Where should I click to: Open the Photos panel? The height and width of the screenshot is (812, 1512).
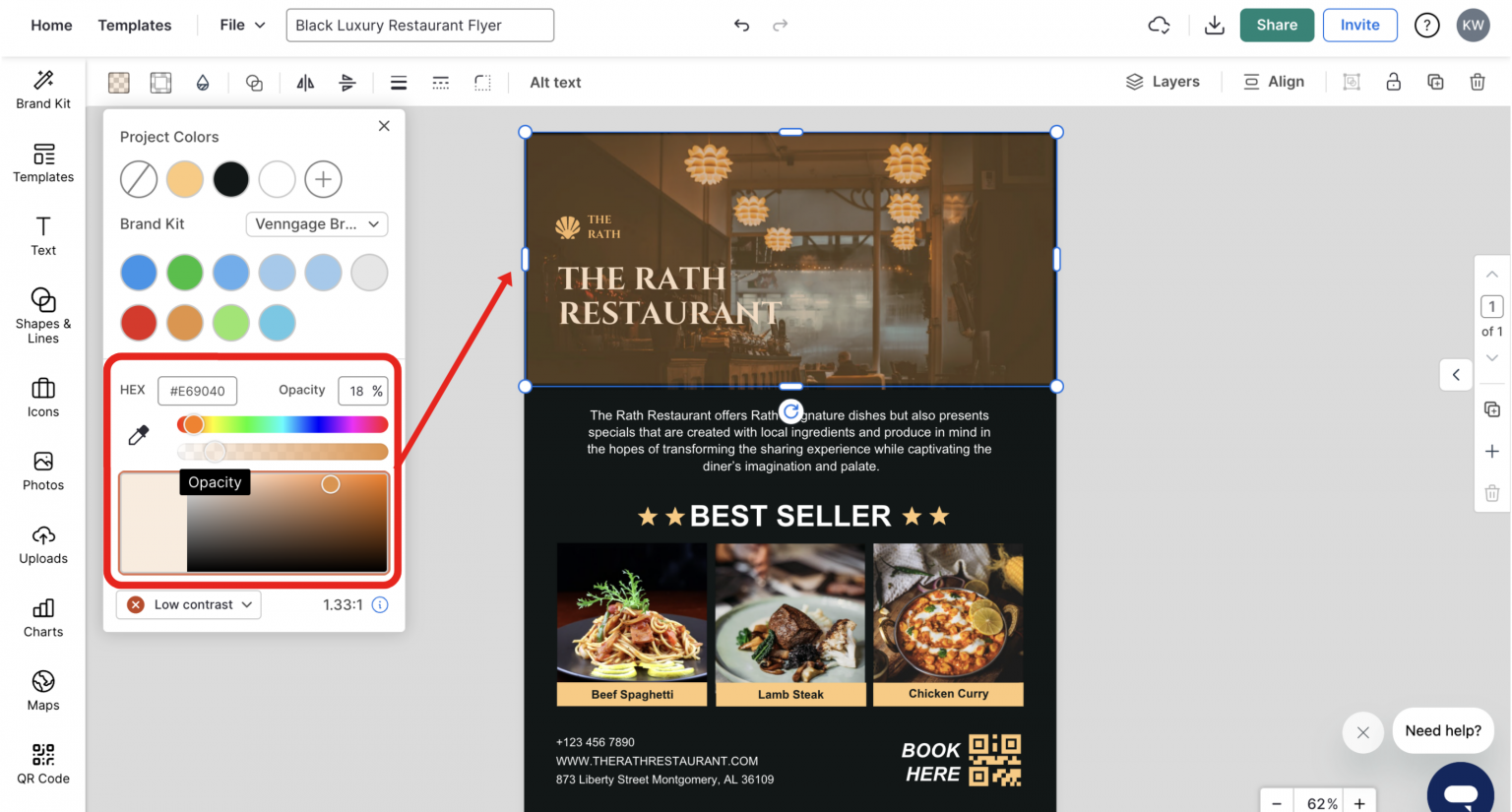point(42,470)
